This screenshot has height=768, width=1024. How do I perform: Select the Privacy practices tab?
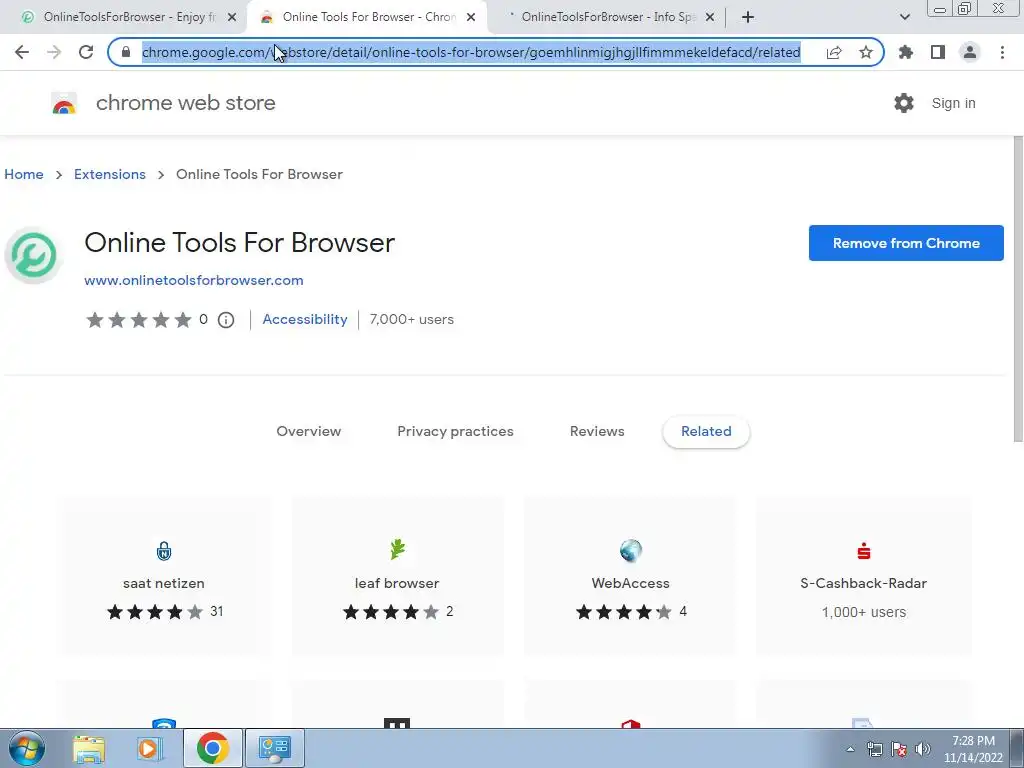(455, 432)
